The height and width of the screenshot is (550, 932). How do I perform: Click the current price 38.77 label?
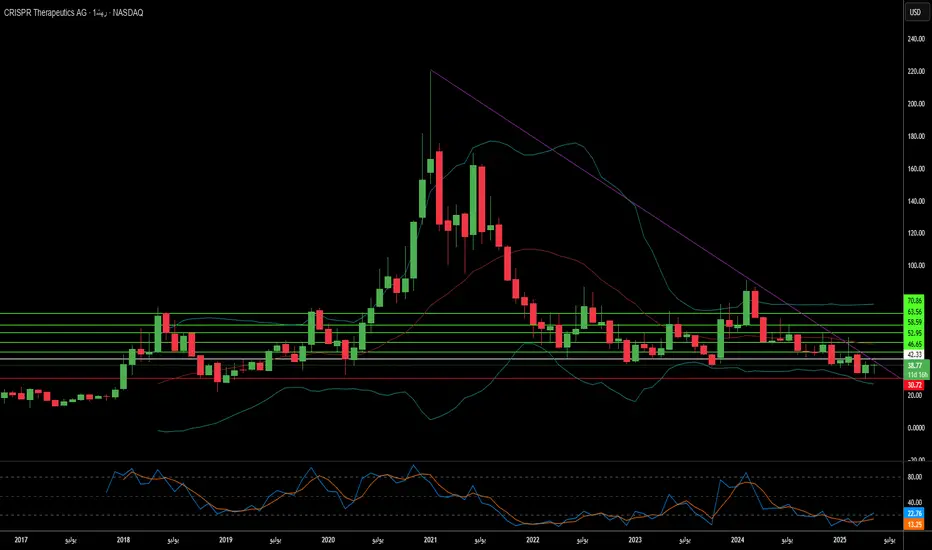(x=915, y=366)
